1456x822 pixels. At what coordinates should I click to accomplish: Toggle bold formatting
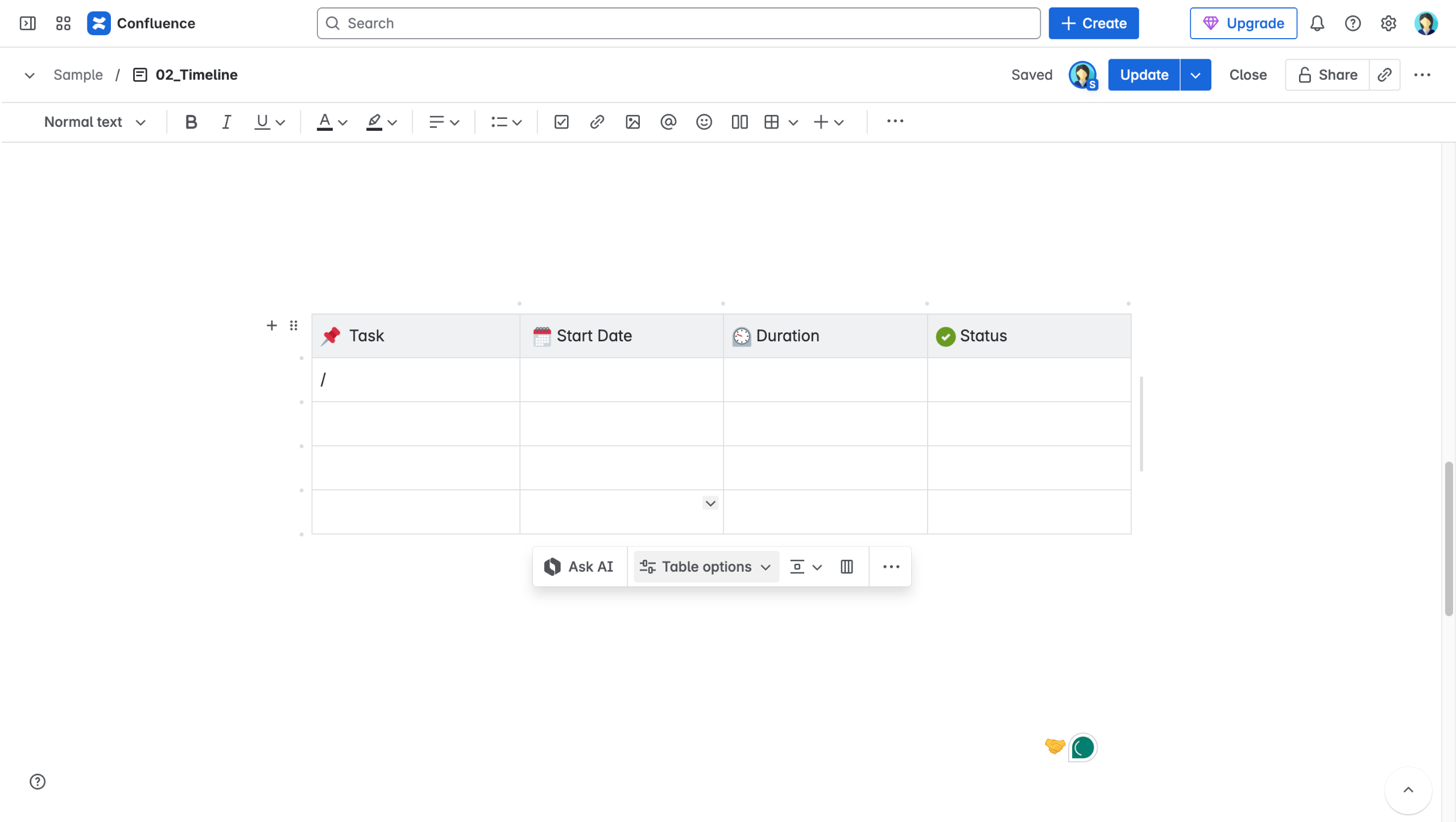click(191, 122)
